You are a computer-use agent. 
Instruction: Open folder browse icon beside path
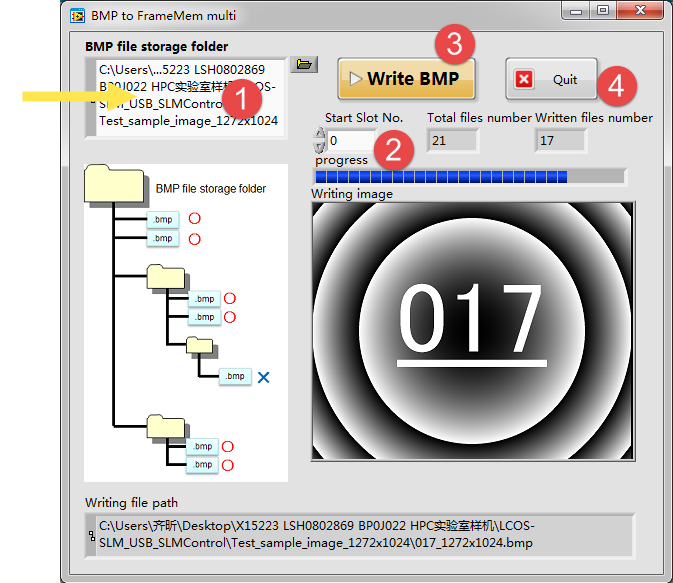tap(304, 64)
